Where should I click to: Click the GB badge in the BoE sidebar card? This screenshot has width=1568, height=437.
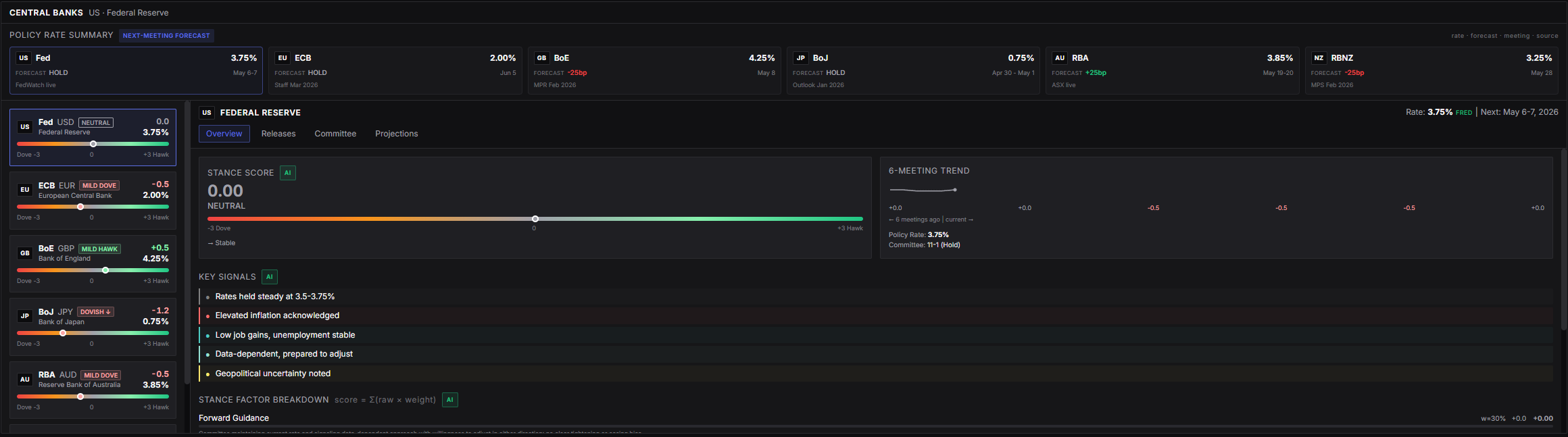tap(25, 253)
